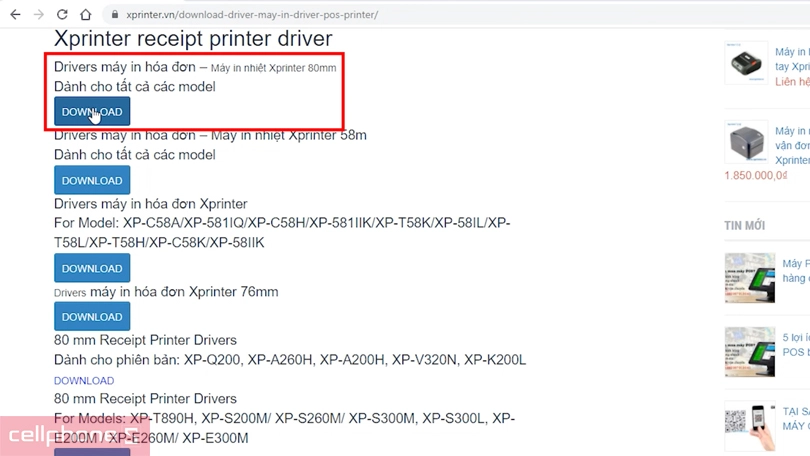Viewport: 810px width, 456px height.
Task: Download driver for XP-C58A model list
Action: [92, 268]
